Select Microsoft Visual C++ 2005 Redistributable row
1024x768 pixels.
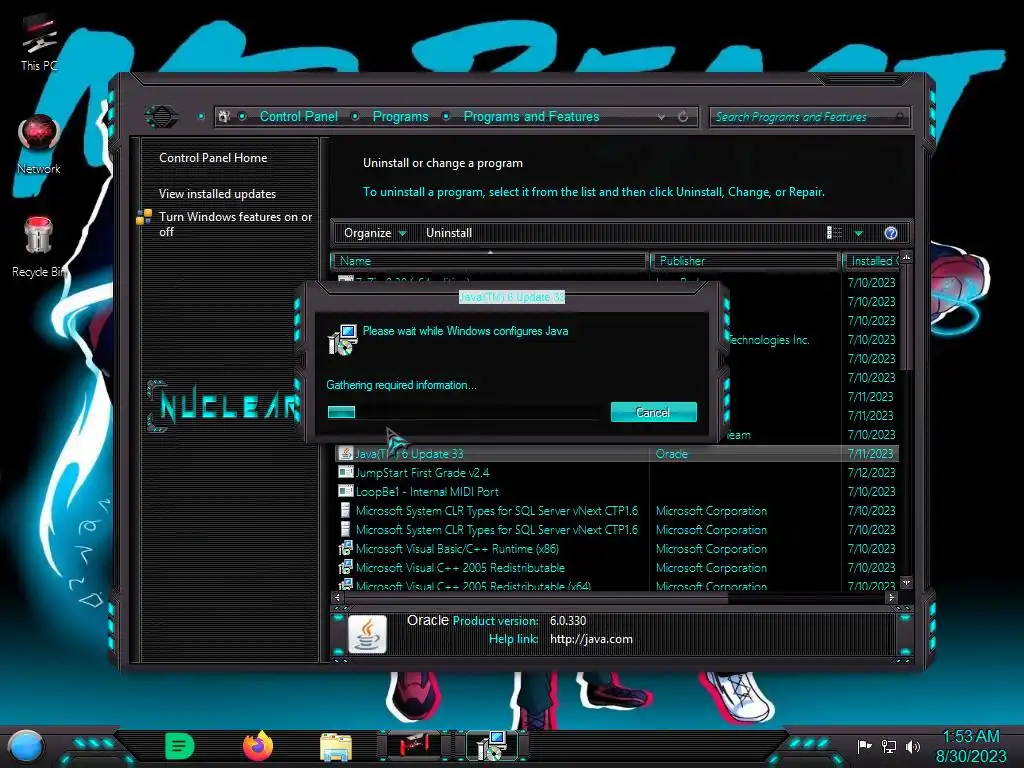pos(616,568)
